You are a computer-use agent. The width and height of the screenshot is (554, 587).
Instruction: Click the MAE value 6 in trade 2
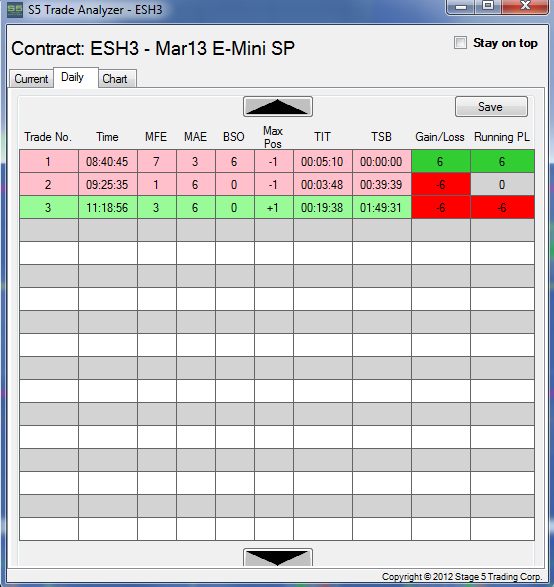[196, 184]
